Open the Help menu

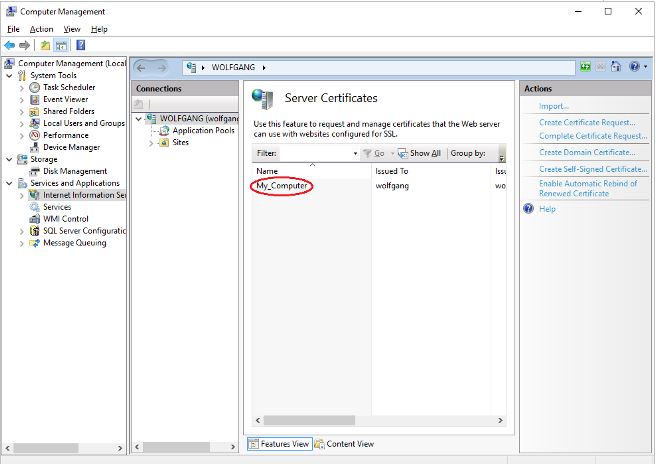click(99, 29)
